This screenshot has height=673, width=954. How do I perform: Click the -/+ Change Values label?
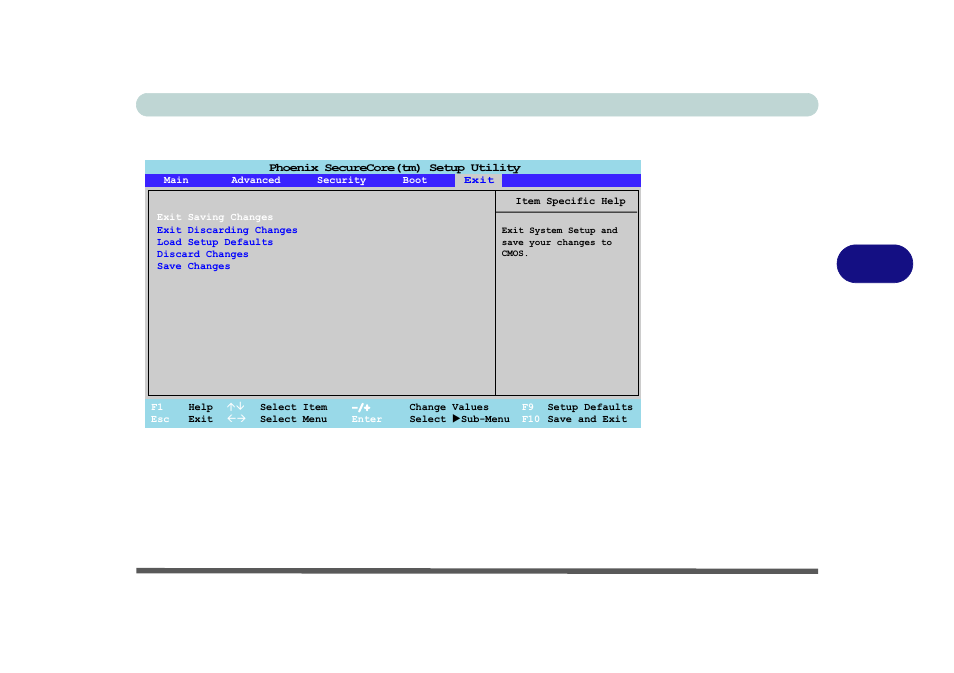click(420, 407)
